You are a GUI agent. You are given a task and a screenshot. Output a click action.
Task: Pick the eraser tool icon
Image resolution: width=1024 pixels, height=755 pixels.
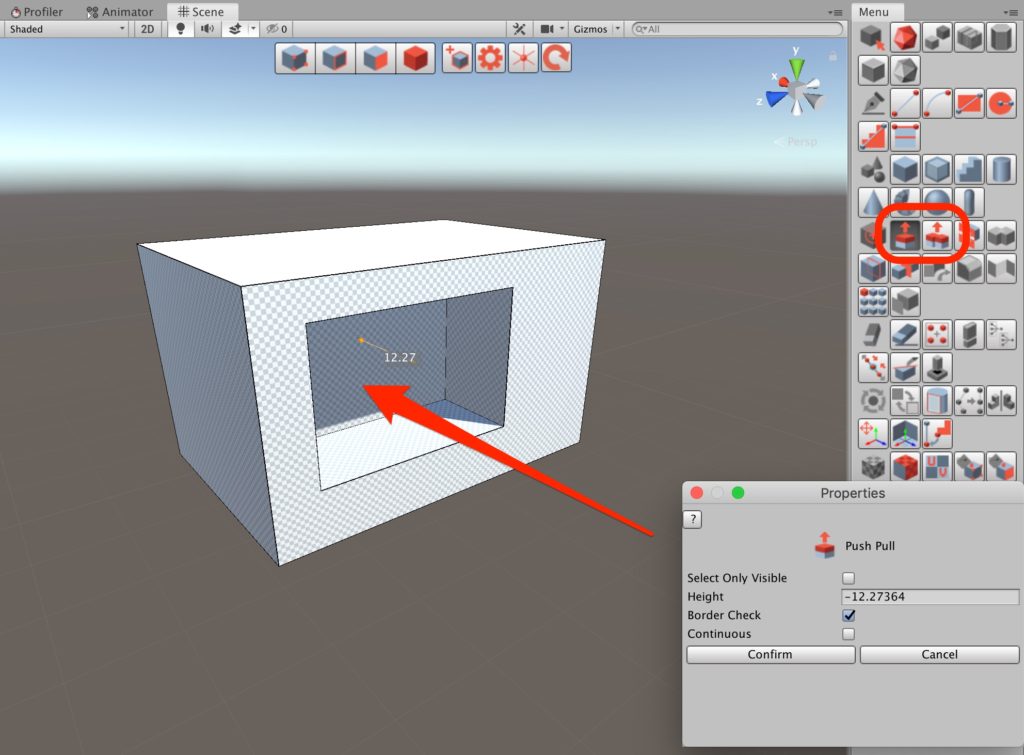point(905,334)
